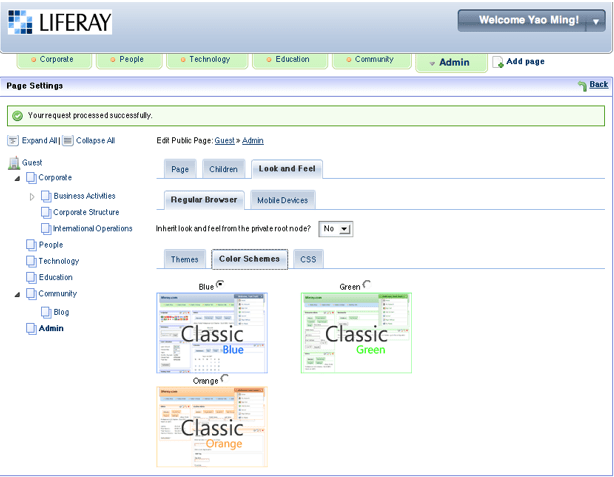
Task: Click the People page icon in tree
Action: (31, 245)
